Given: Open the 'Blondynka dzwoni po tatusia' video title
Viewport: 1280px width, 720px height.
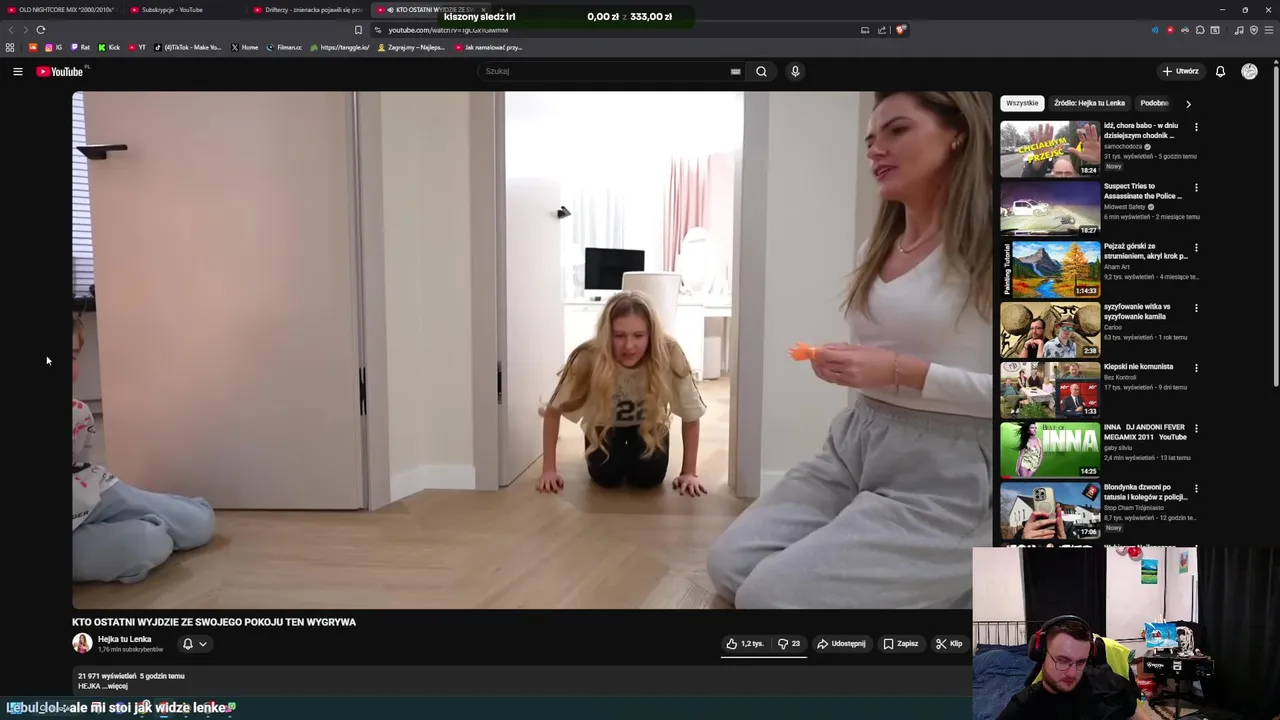Looking at the screenshot, I should pos(1145,491).
